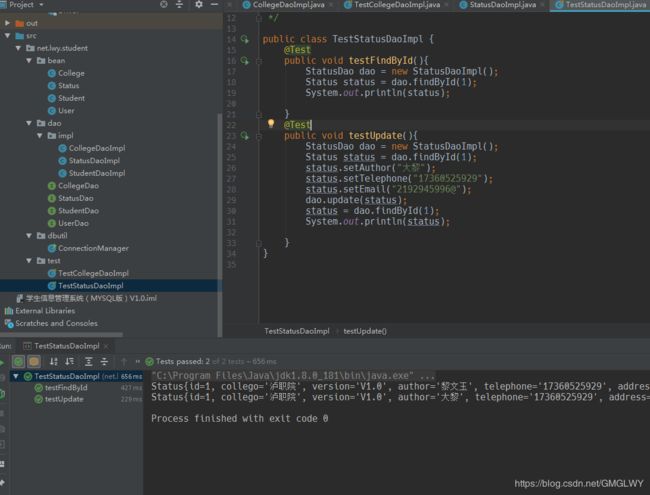Click fold marker at line 16 gutter

[259, 61]
